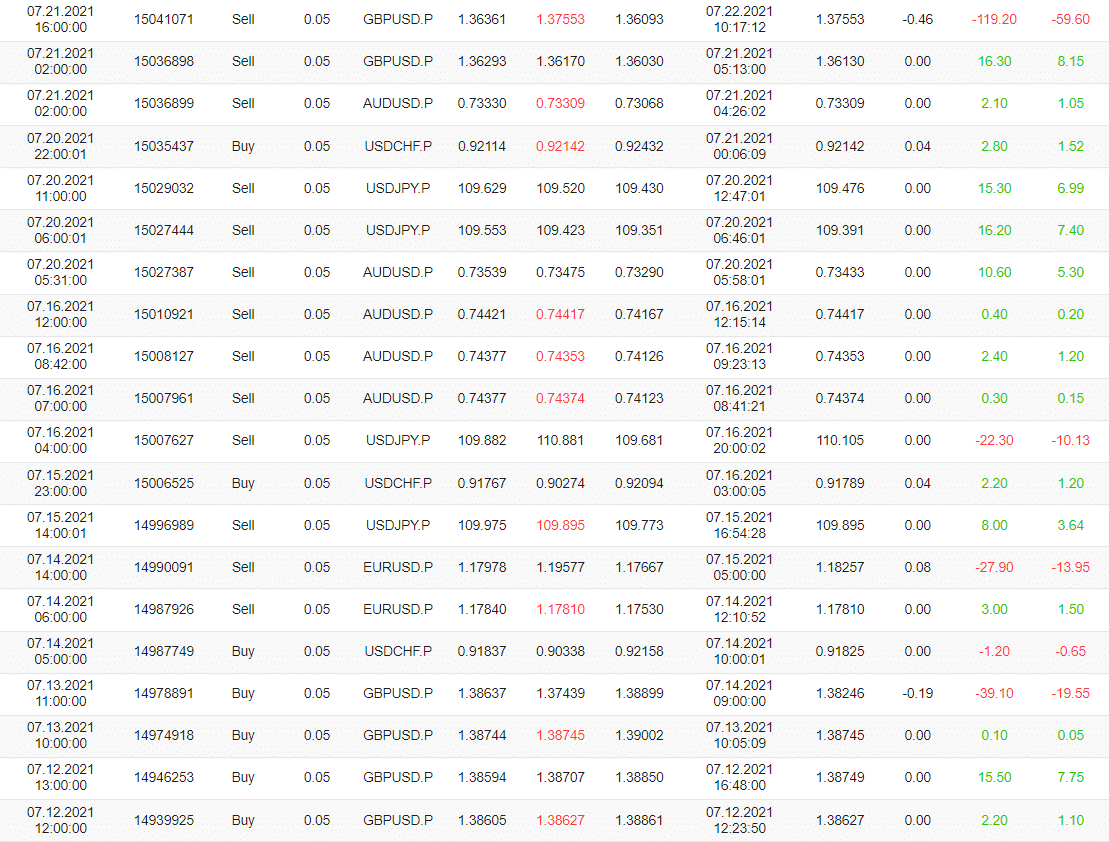Viewport: 1109px width, 842px height.
Task: Click red stop loss 0.73309
Action: coord(560,103)
